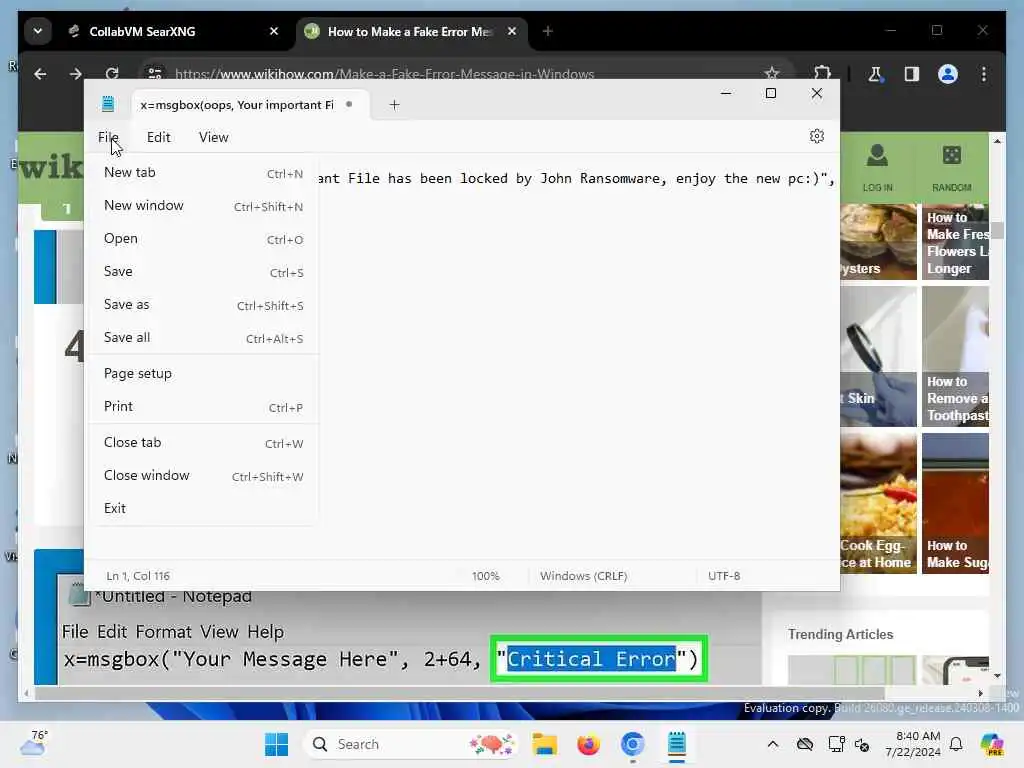Click wikiHow RANDOM dice icon
Viewport: 1024px width, 768px height.
952,168
